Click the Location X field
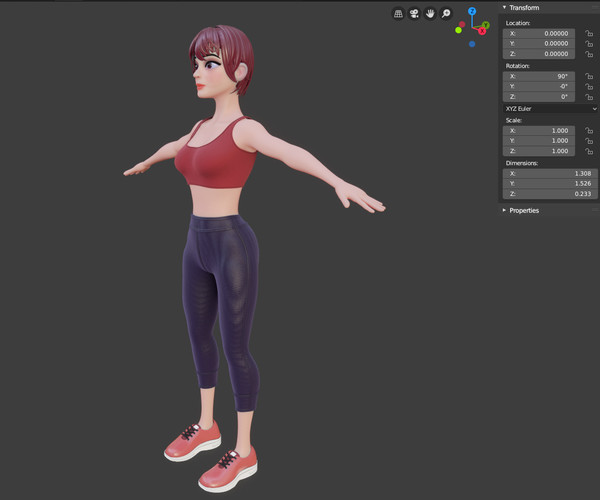This screenshot has width=600, height=500. pyautogui.click(x=539, y=34)
